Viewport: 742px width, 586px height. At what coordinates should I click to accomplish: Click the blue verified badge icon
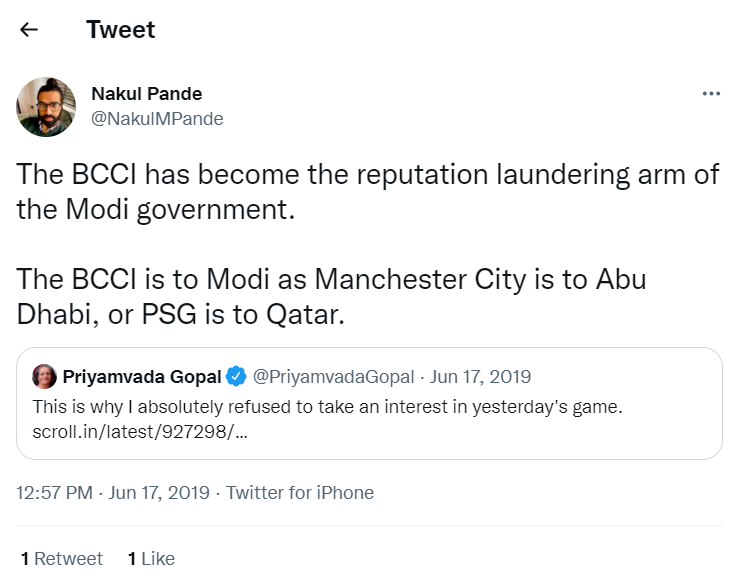pos(236,377)
